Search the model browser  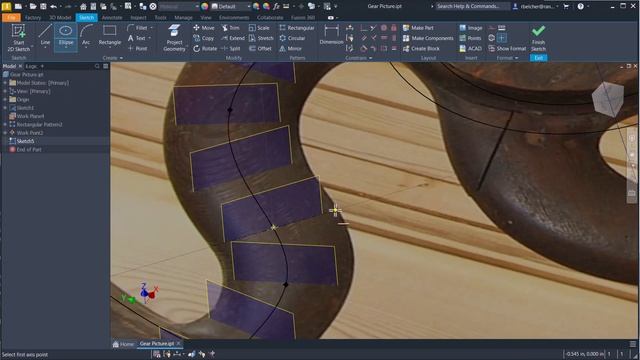pyautogui.click(x=97, y=66)
